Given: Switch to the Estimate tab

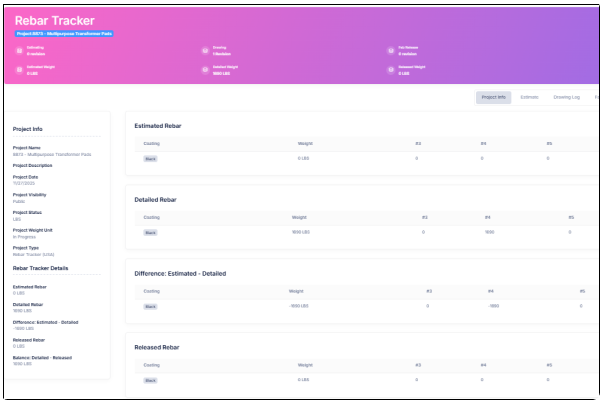Looking at the screenshot, I should click(529, 97).
